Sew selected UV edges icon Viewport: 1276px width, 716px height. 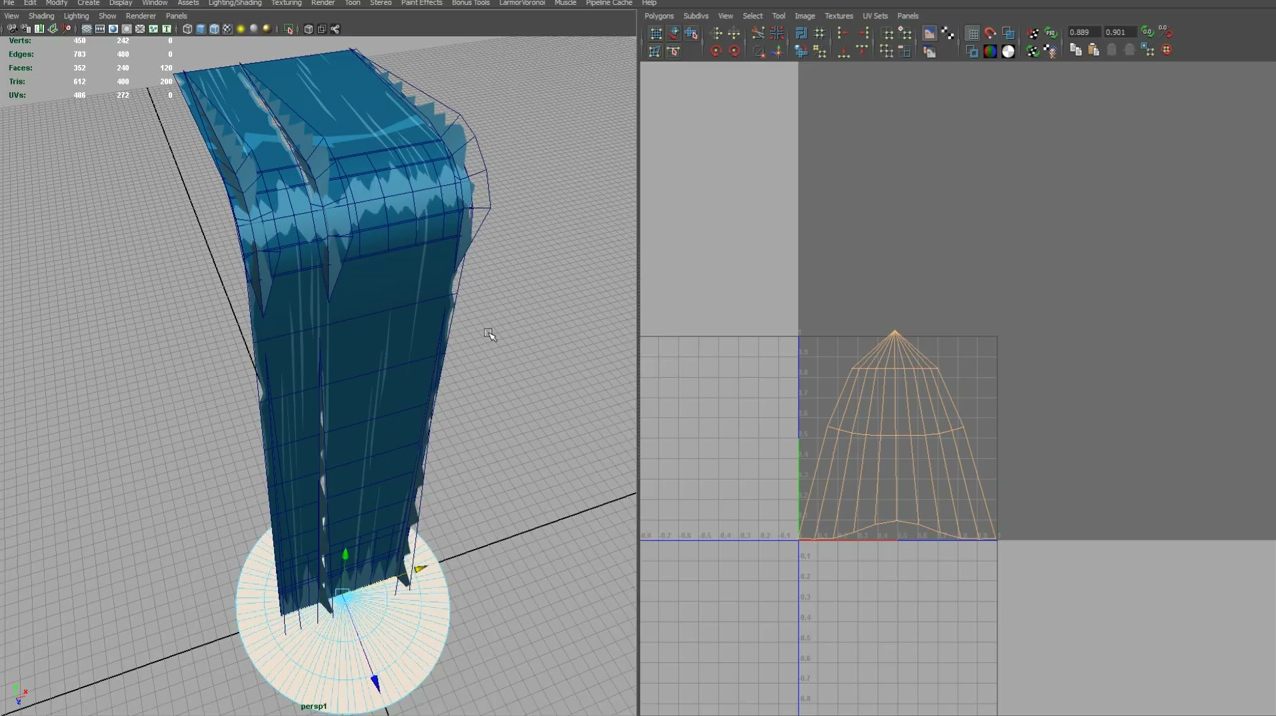(x=777, y=32)
